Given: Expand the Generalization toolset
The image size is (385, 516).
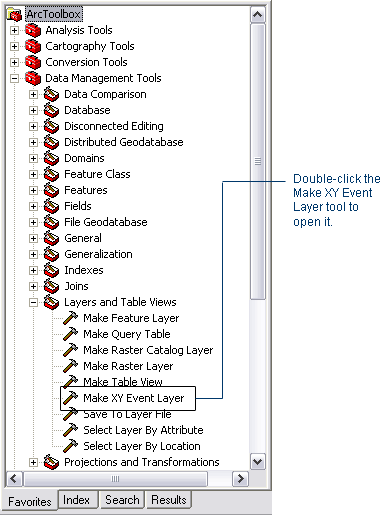Looking at the screenshot, I should pos(33,254).
